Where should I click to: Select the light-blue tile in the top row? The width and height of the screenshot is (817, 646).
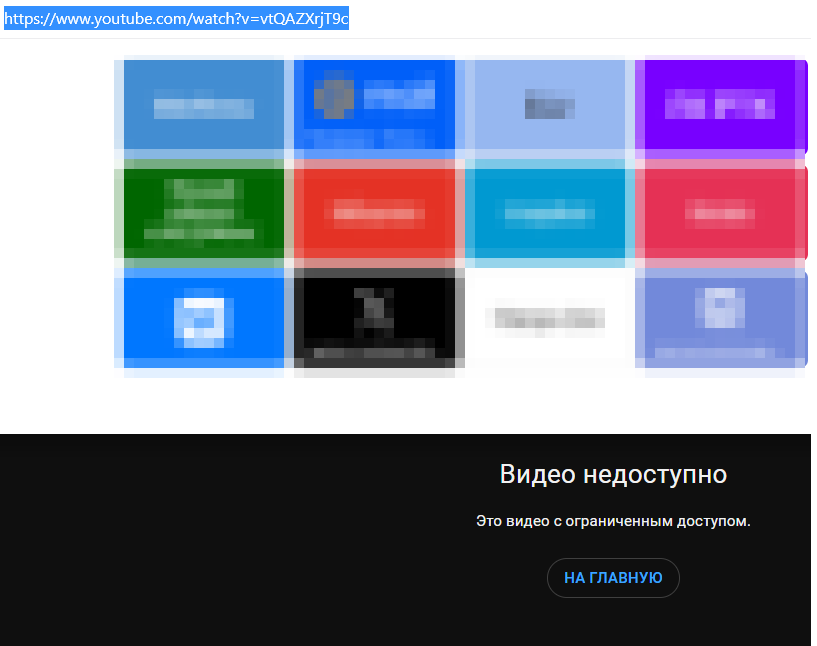pos(548,105)
